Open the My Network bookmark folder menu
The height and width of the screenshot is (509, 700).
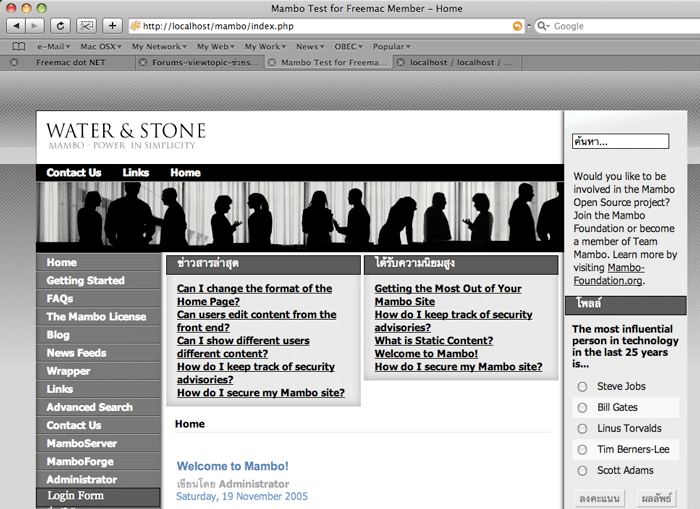click(x=158, y=46)
